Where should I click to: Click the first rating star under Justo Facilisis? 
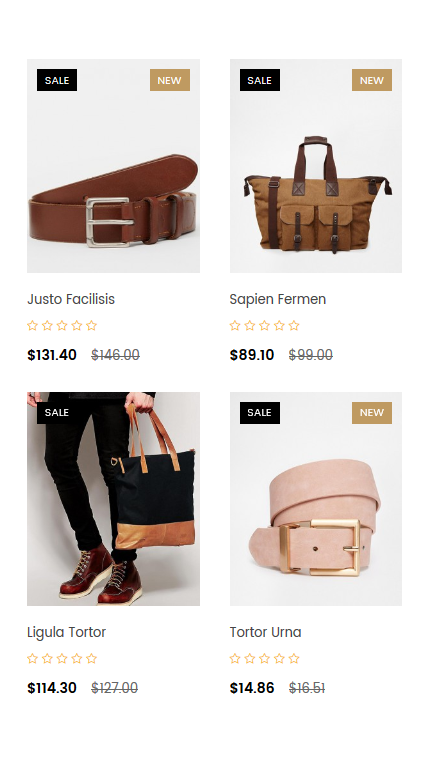[33, 325]
